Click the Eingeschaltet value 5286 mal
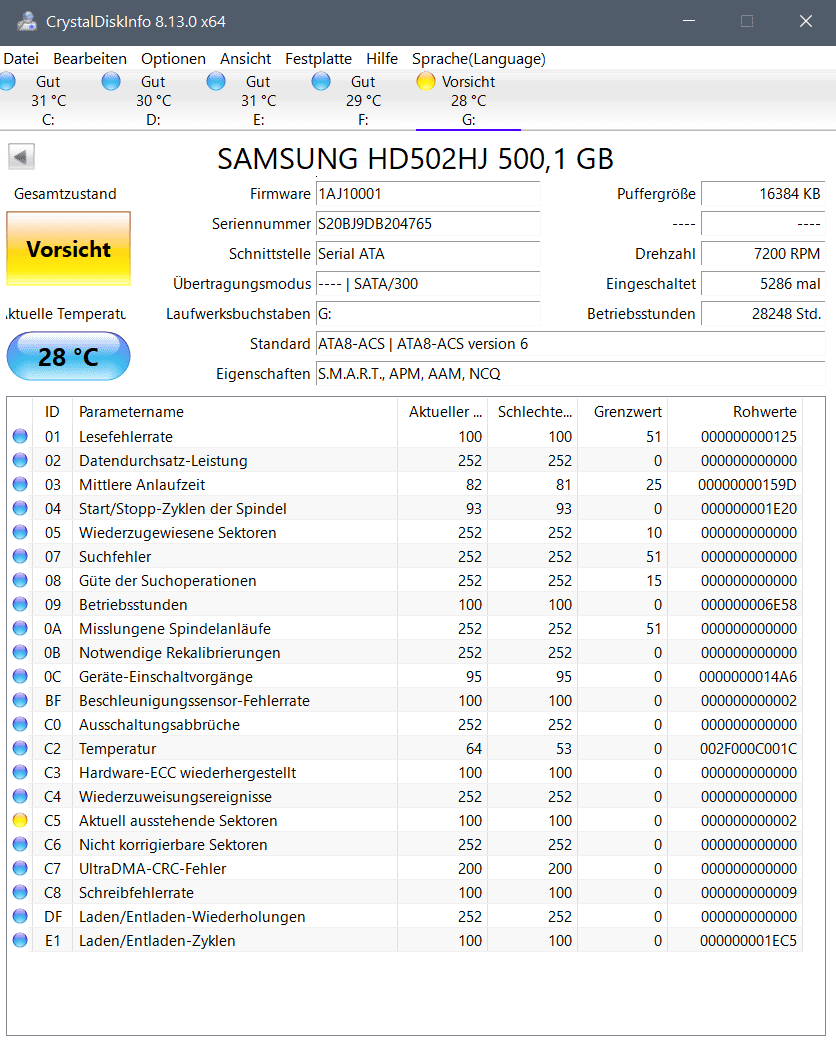 (763, 283)
